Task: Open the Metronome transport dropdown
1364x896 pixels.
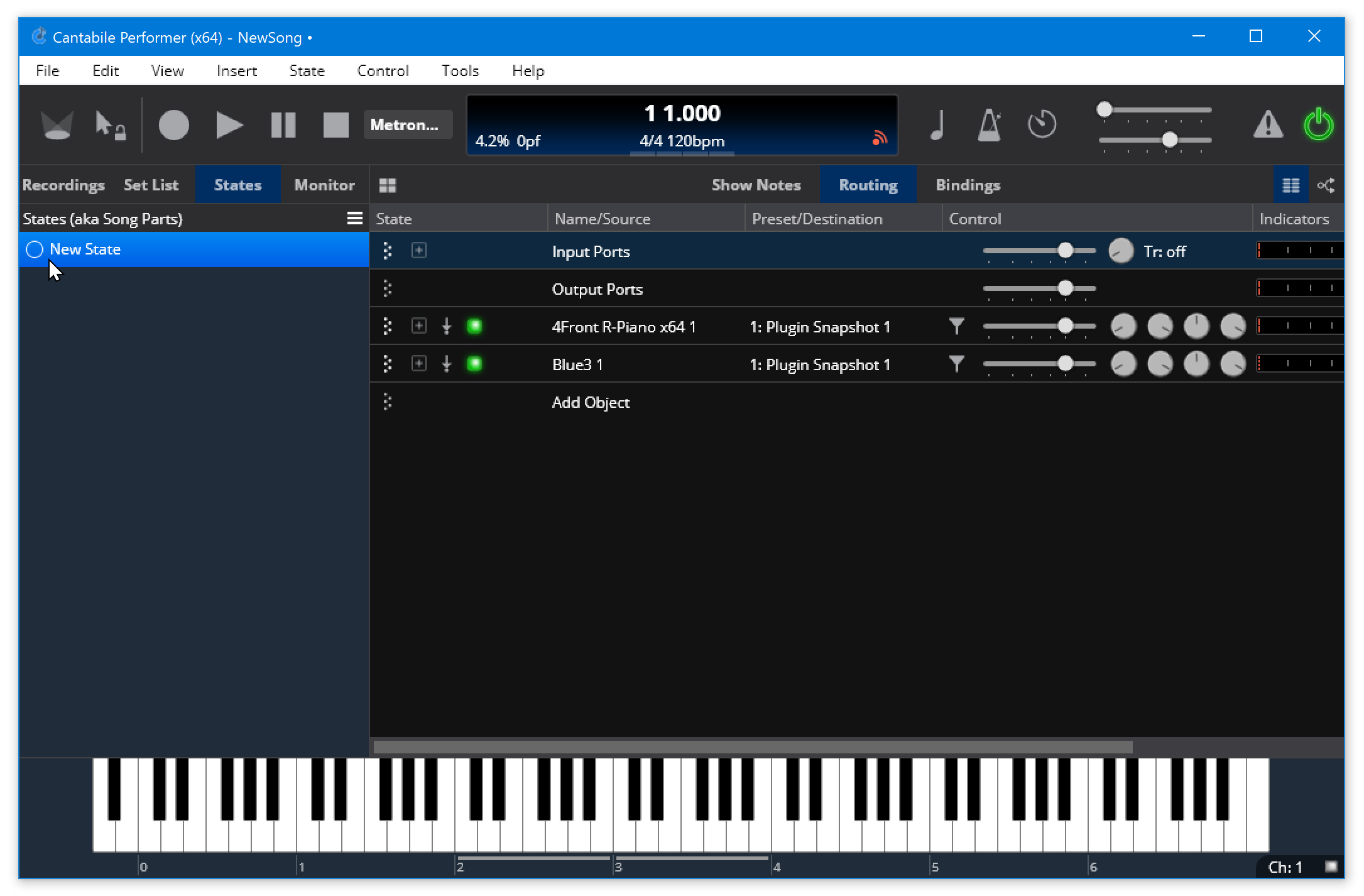Action: 408,125
